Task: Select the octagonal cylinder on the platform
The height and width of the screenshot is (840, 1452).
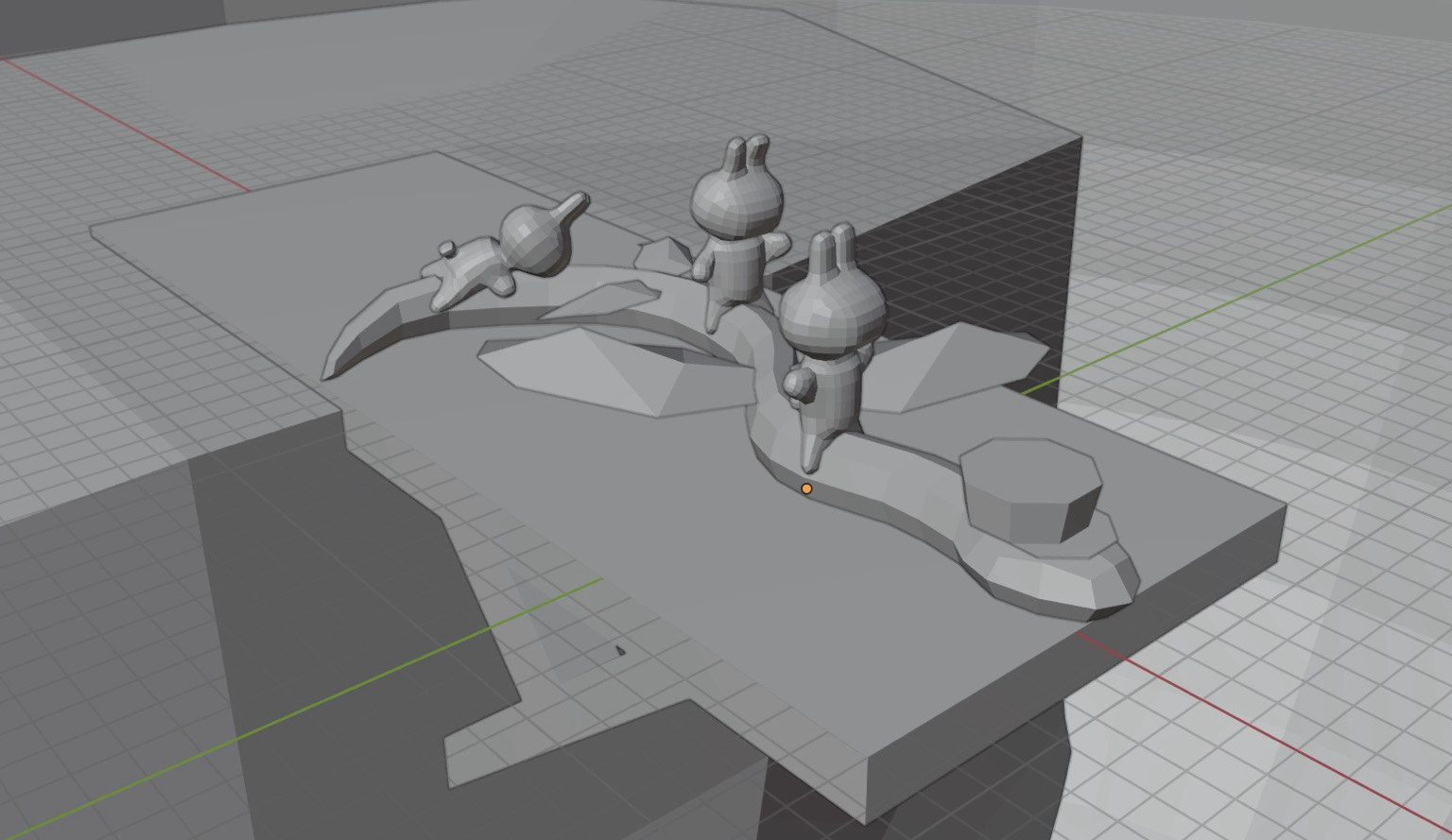Action: 1031,489
